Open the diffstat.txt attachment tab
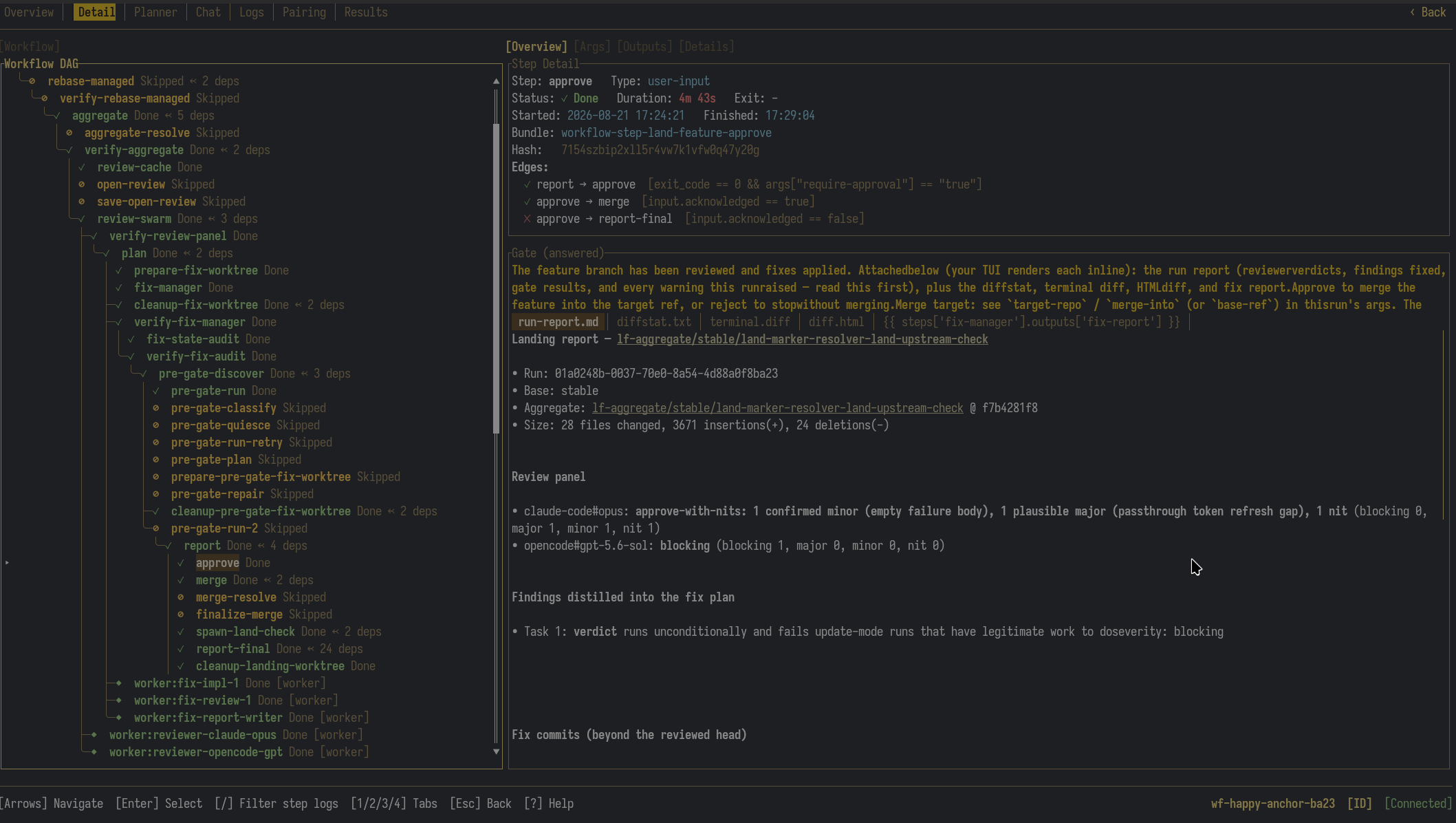 point(654,322)
